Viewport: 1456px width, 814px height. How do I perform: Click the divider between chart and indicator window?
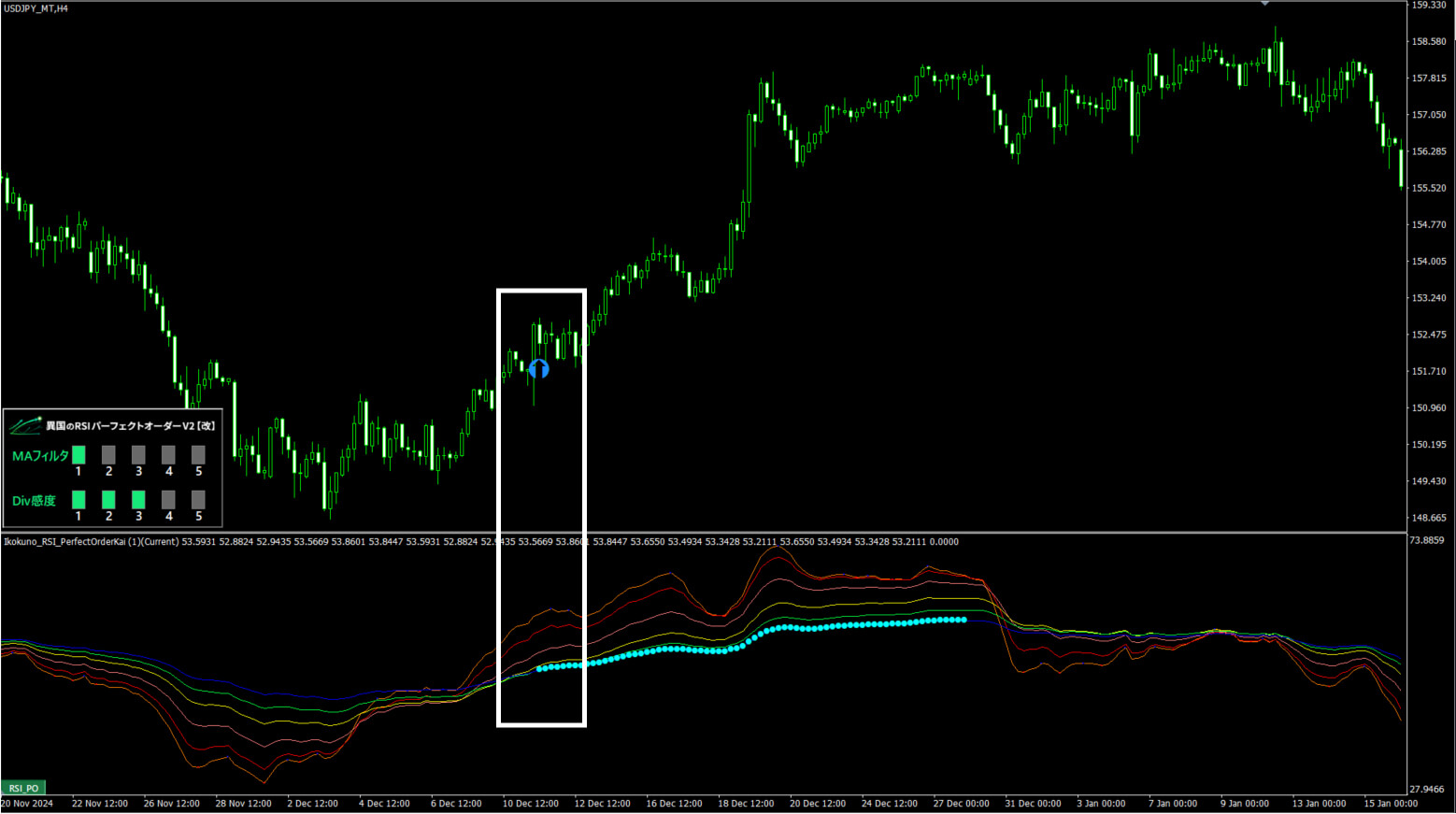tap(703, 533)
